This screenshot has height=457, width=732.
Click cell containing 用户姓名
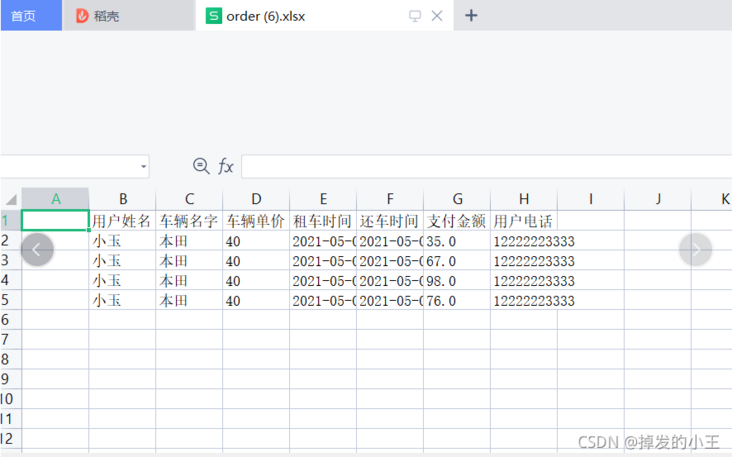pyautogui.click(x=122, y=221)
